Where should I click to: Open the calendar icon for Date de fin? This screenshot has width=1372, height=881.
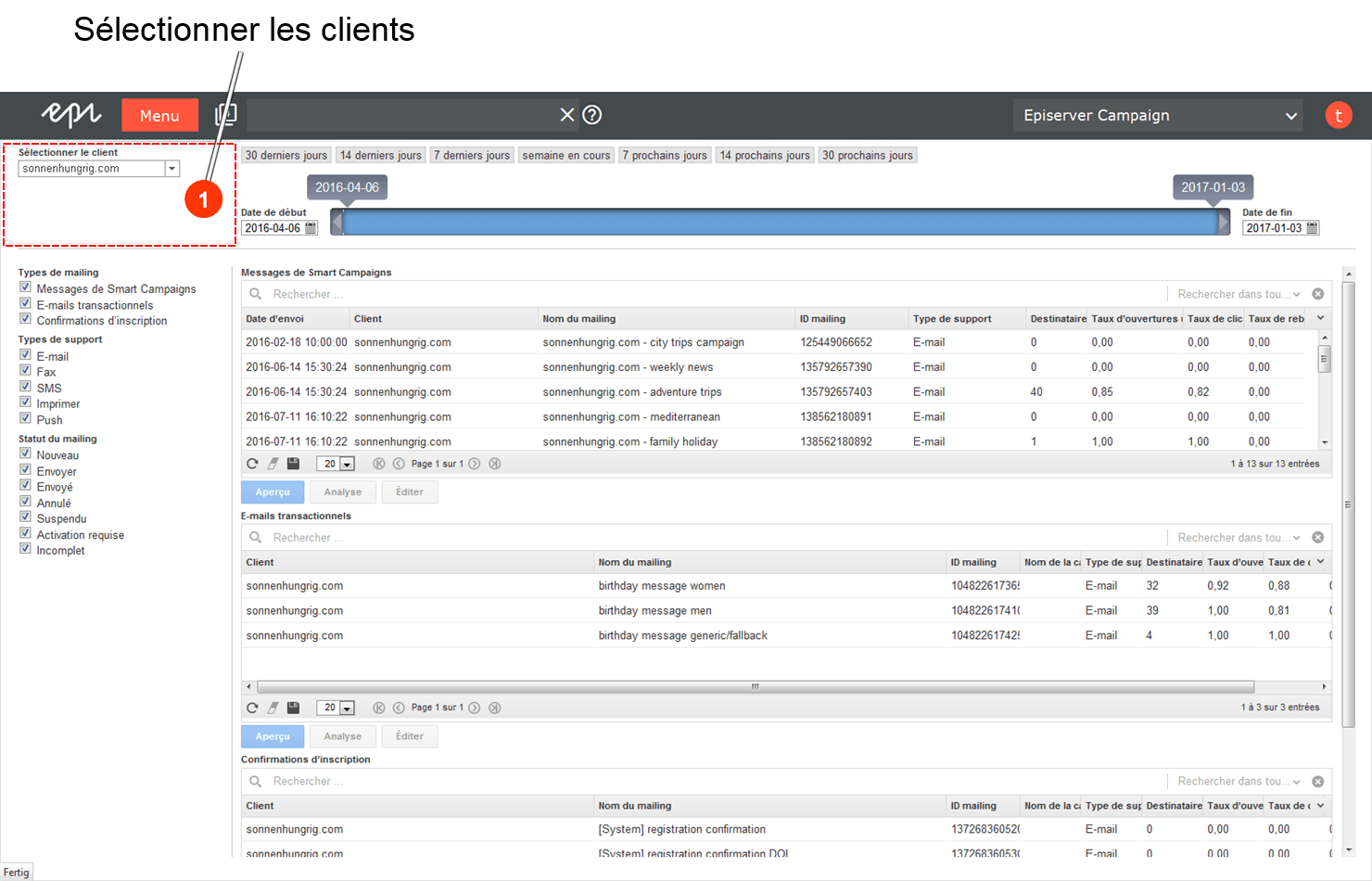coord(1312,228)
